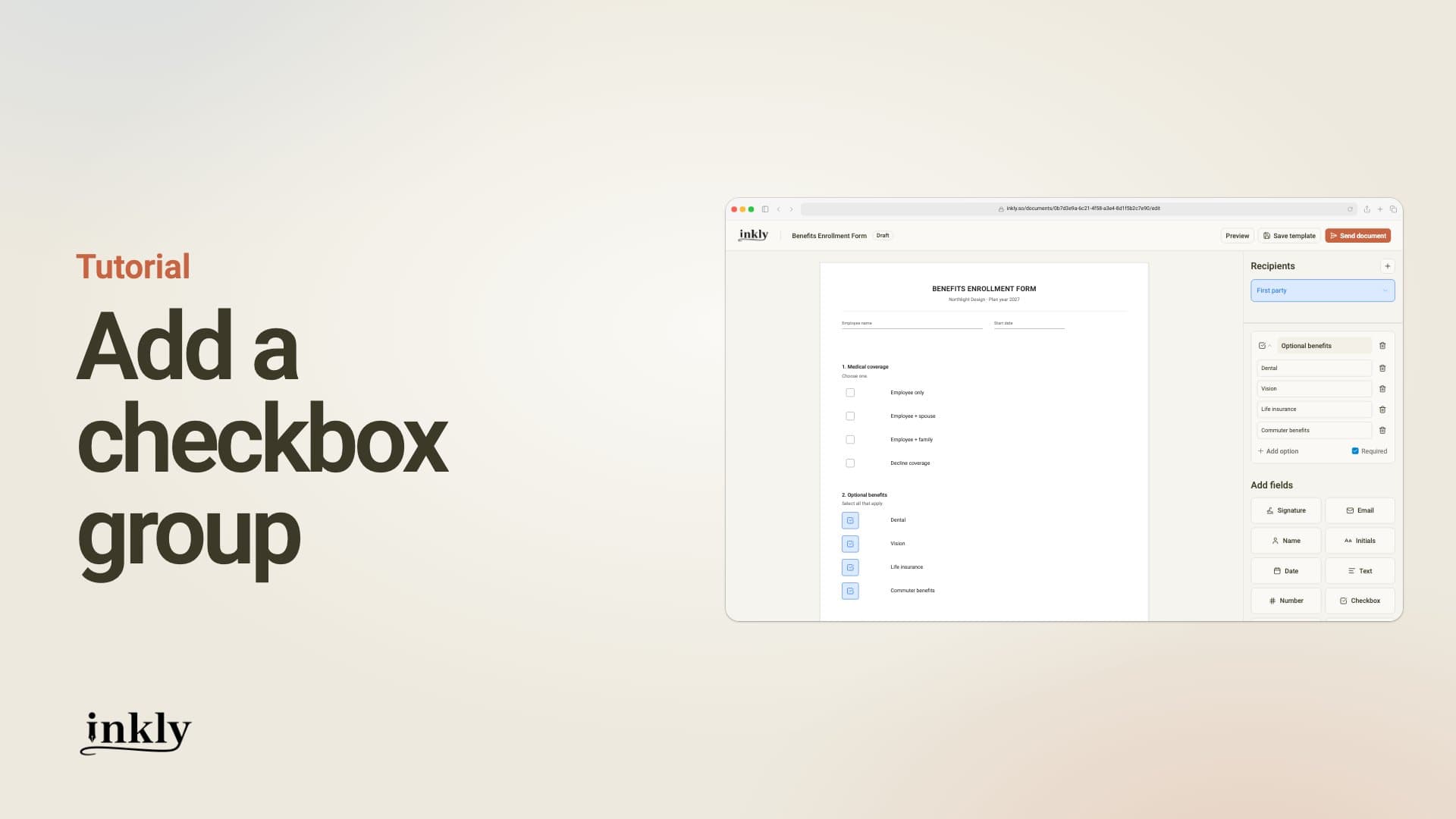The image size is (1456, 819).
Task: Go back with the browser back arrow
Action: [x=778, y=209]
